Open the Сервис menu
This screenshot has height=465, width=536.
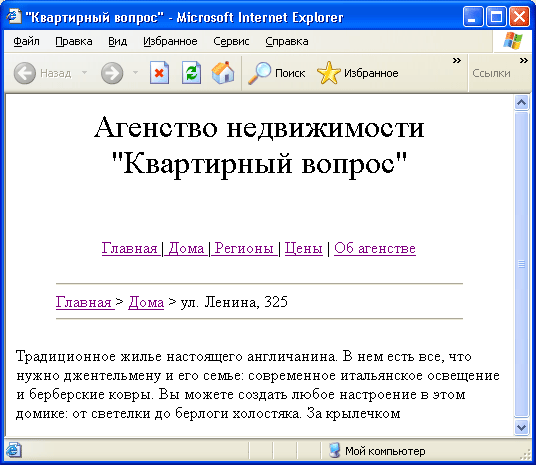[231, 41]
